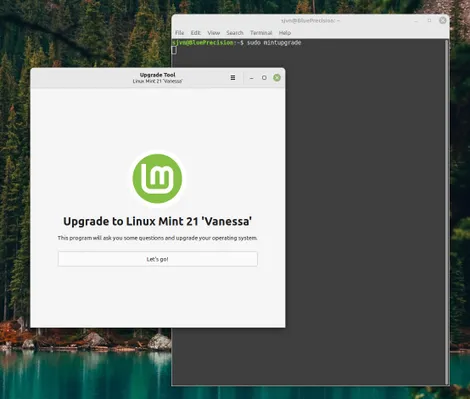
Task: Click the "This program will ask you" description text
Action: [x=157, y=238]
